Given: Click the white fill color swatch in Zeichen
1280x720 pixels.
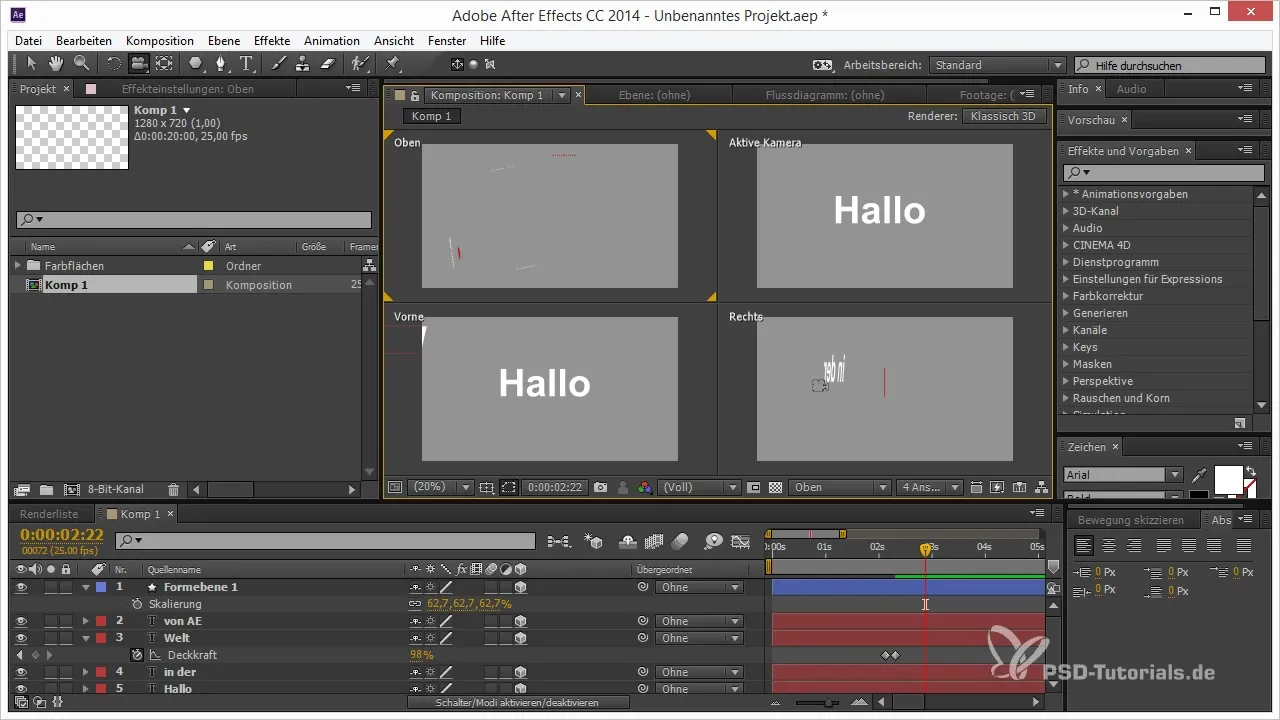Looking at the screenshot, I should 1228,479.
